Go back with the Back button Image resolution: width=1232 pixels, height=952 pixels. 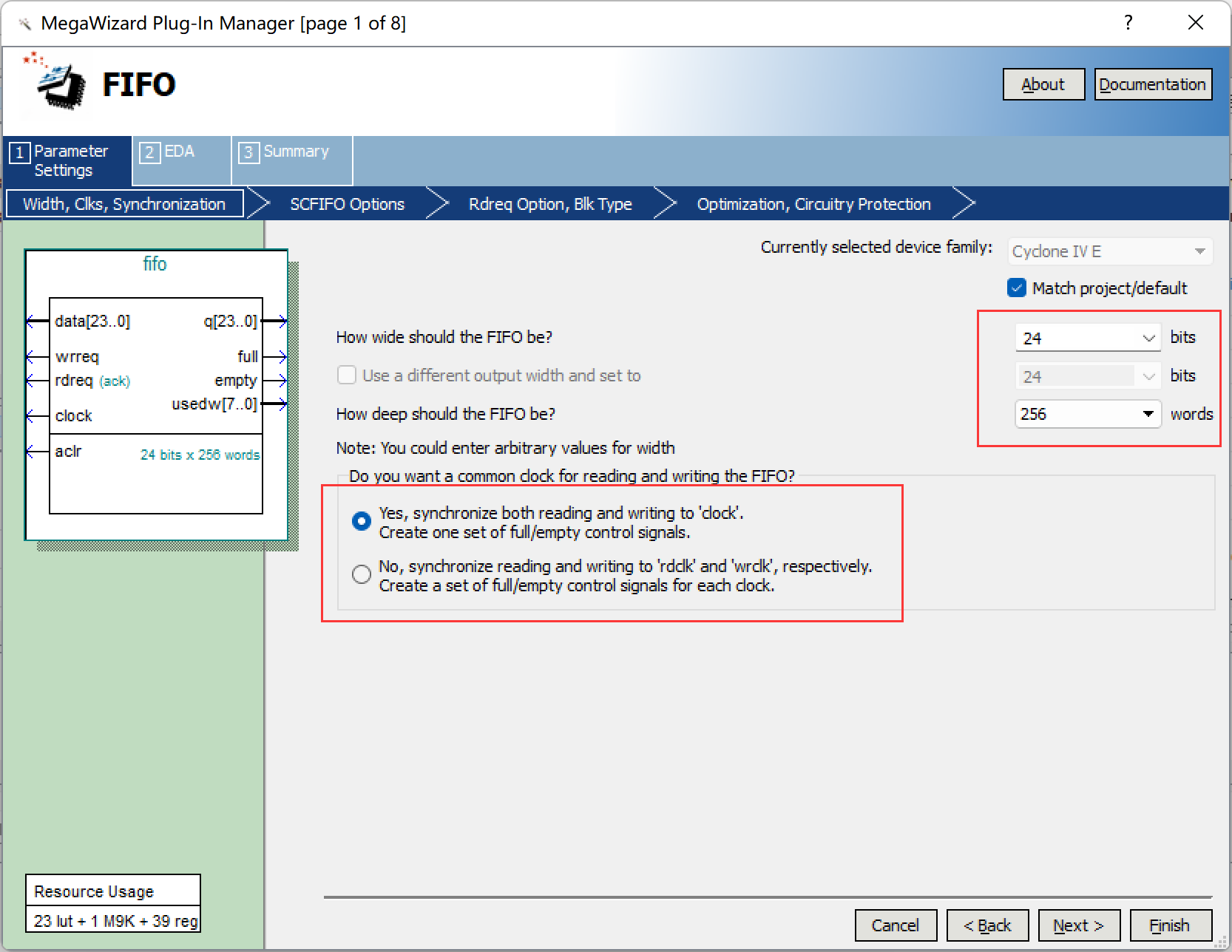[987, 925]
